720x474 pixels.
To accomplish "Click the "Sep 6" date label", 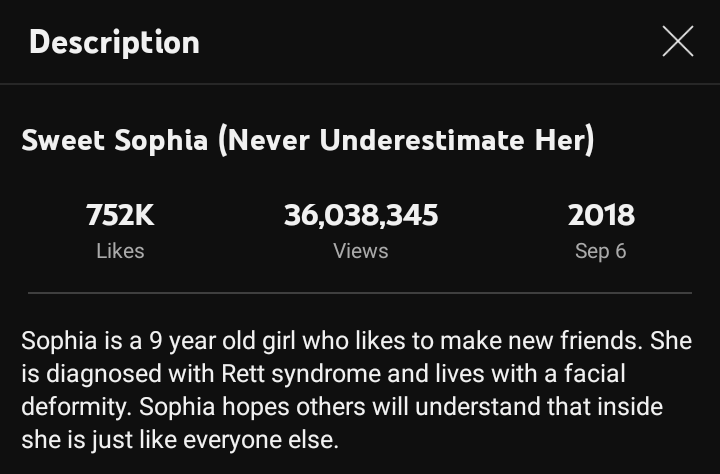I will coord(600,251).
